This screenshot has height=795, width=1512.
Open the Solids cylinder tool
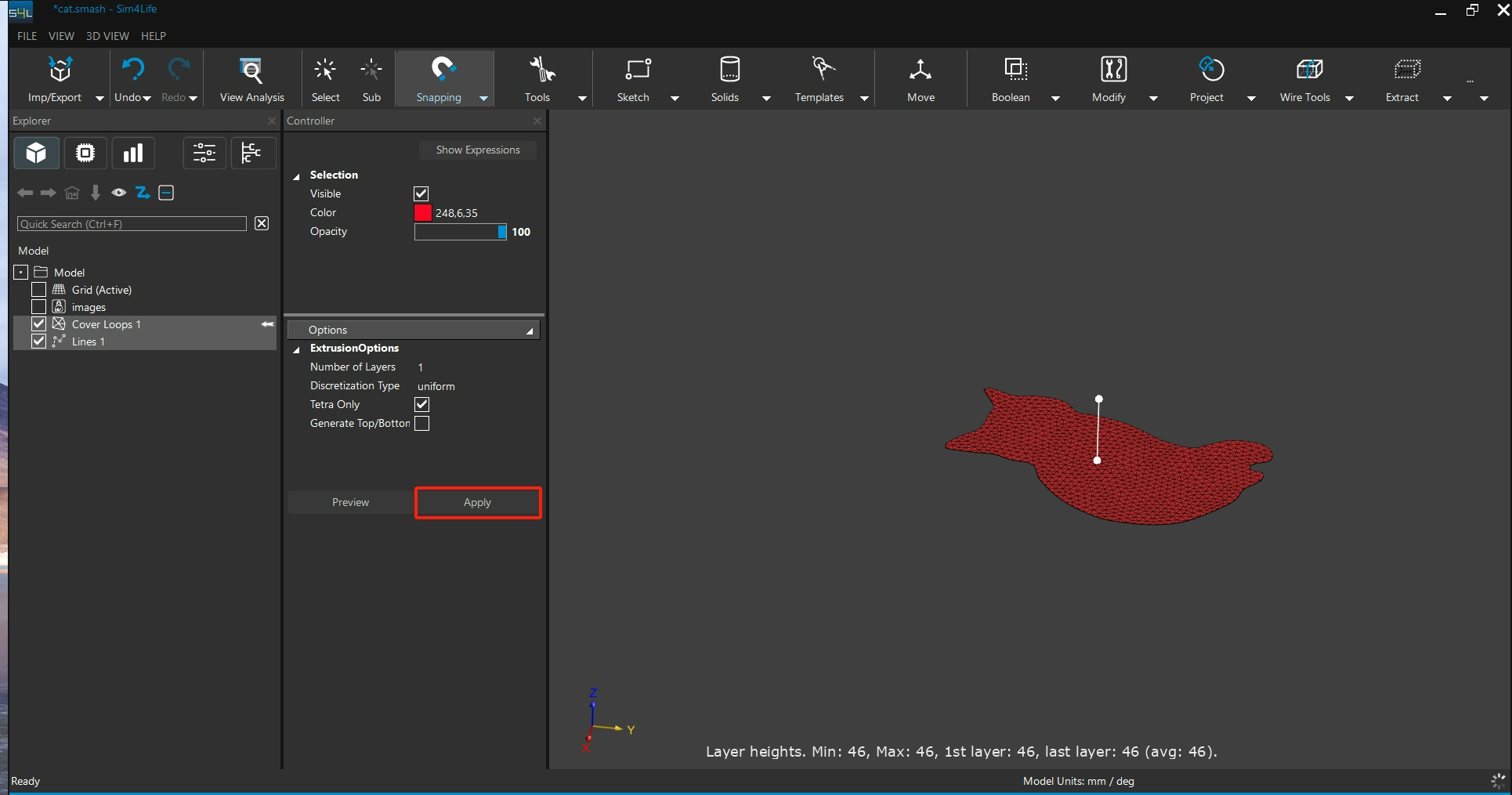729,70
